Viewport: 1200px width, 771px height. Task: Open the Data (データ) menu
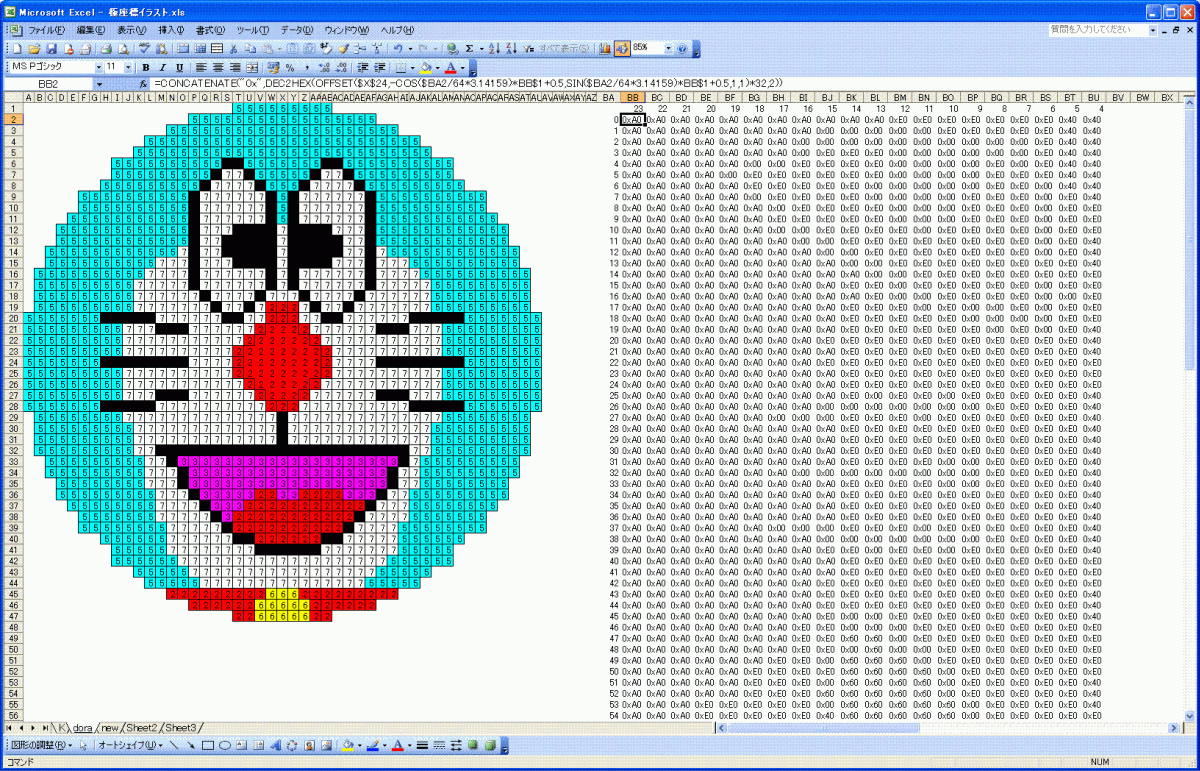(x=297, y=30)
